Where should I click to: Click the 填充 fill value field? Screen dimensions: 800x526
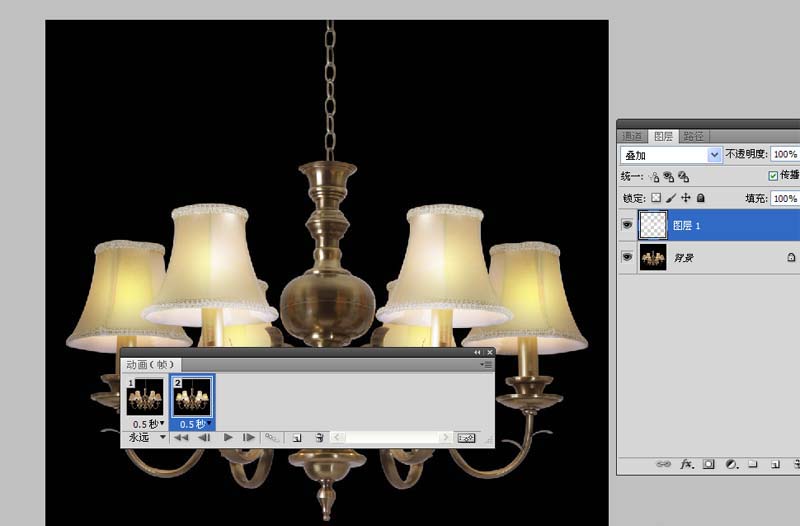[x=785, y=198]
